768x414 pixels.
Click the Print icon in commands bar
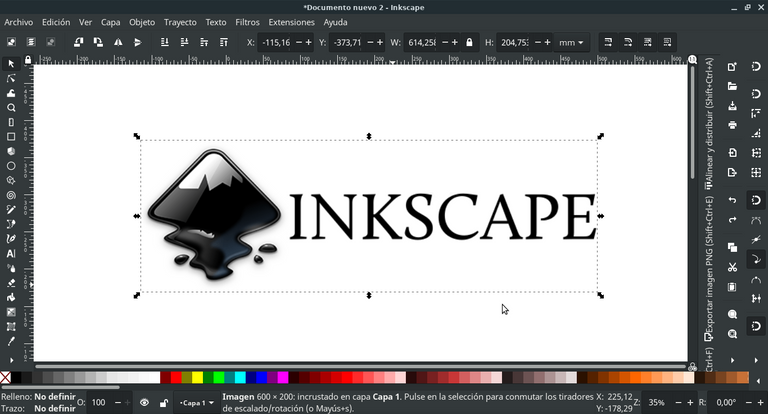click(732, 125)
